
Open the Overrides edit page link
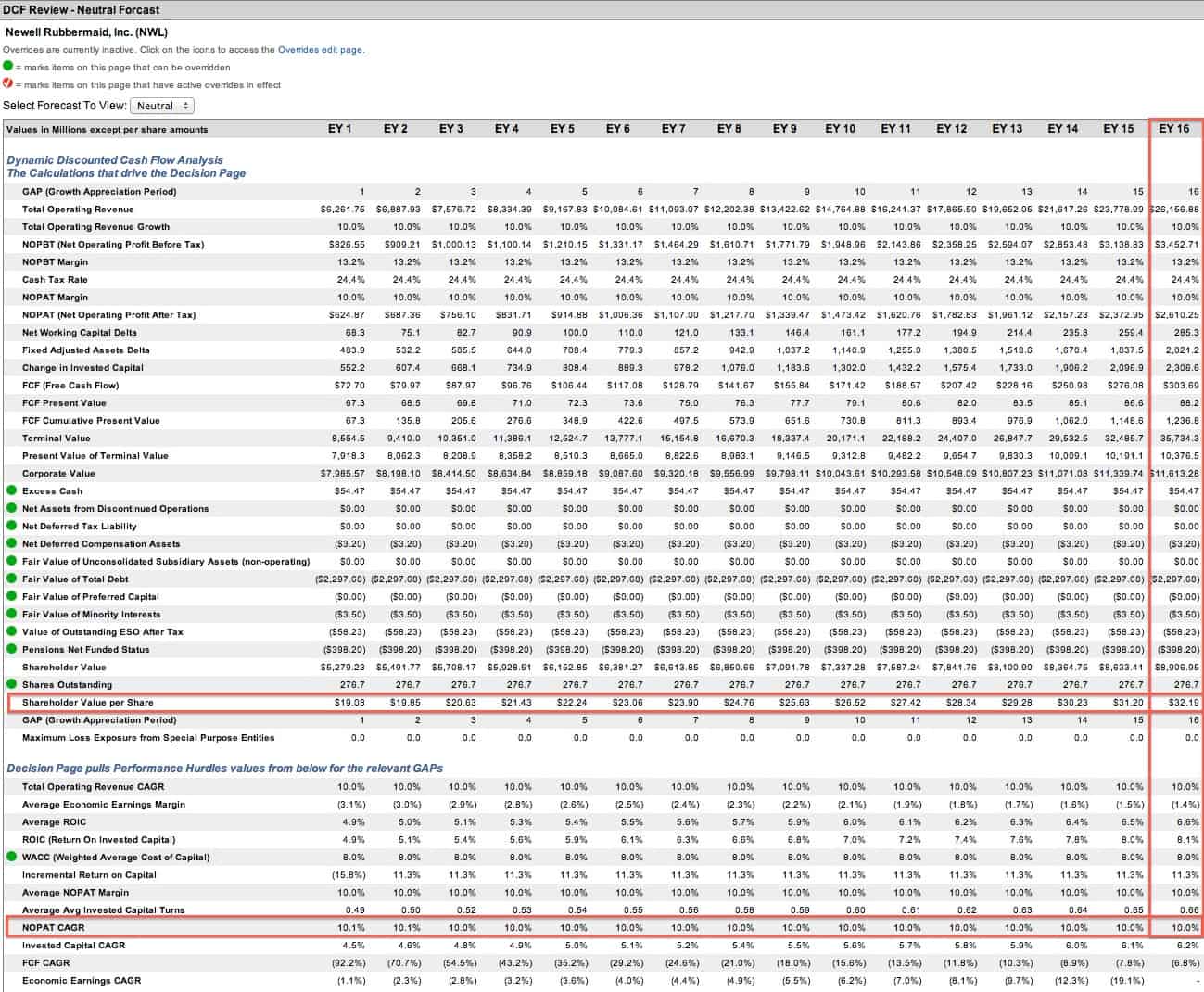tap(320, 50)
